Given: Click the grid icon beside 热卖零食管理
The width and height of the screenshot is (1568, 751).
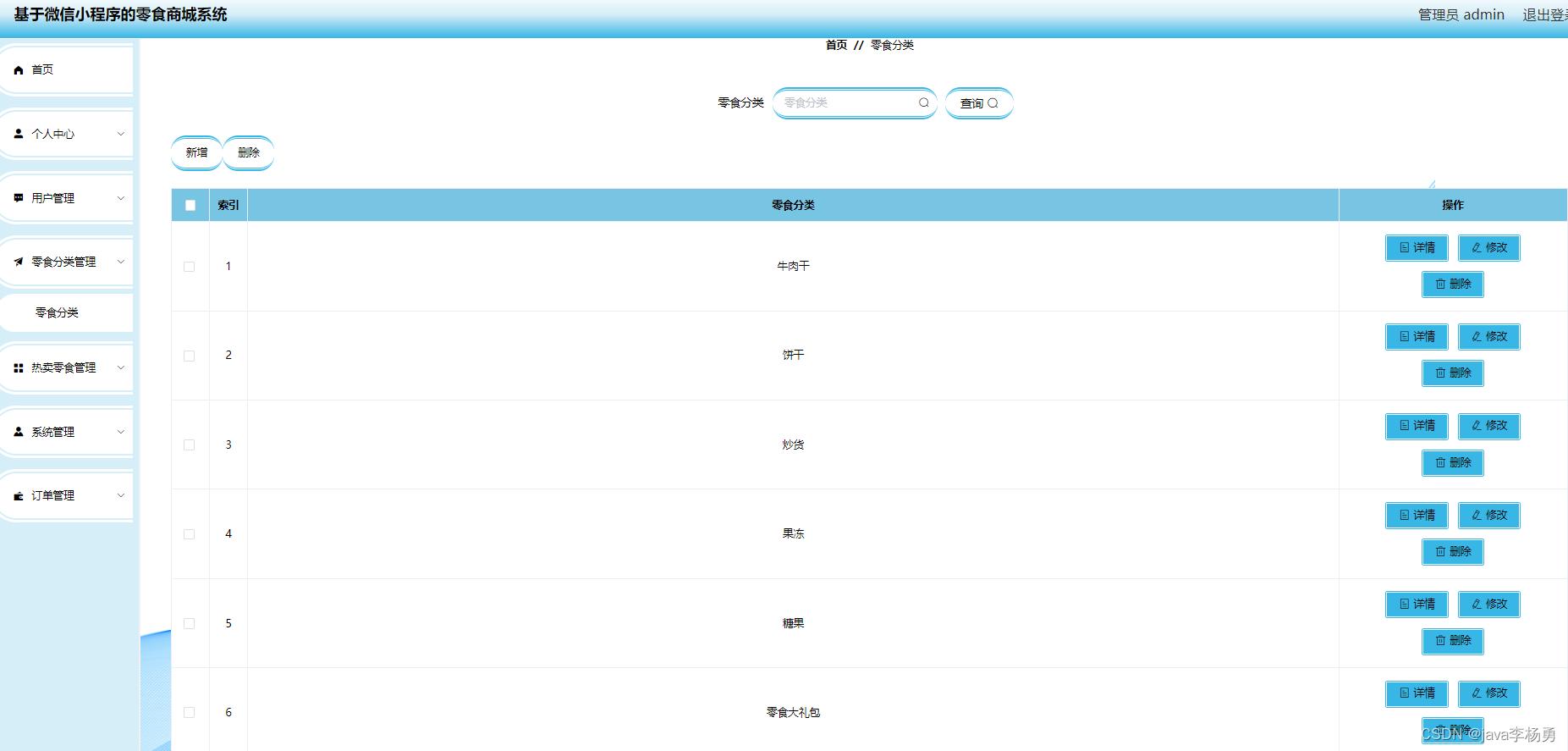Looking at the screenshot, I should coord(19,367).
